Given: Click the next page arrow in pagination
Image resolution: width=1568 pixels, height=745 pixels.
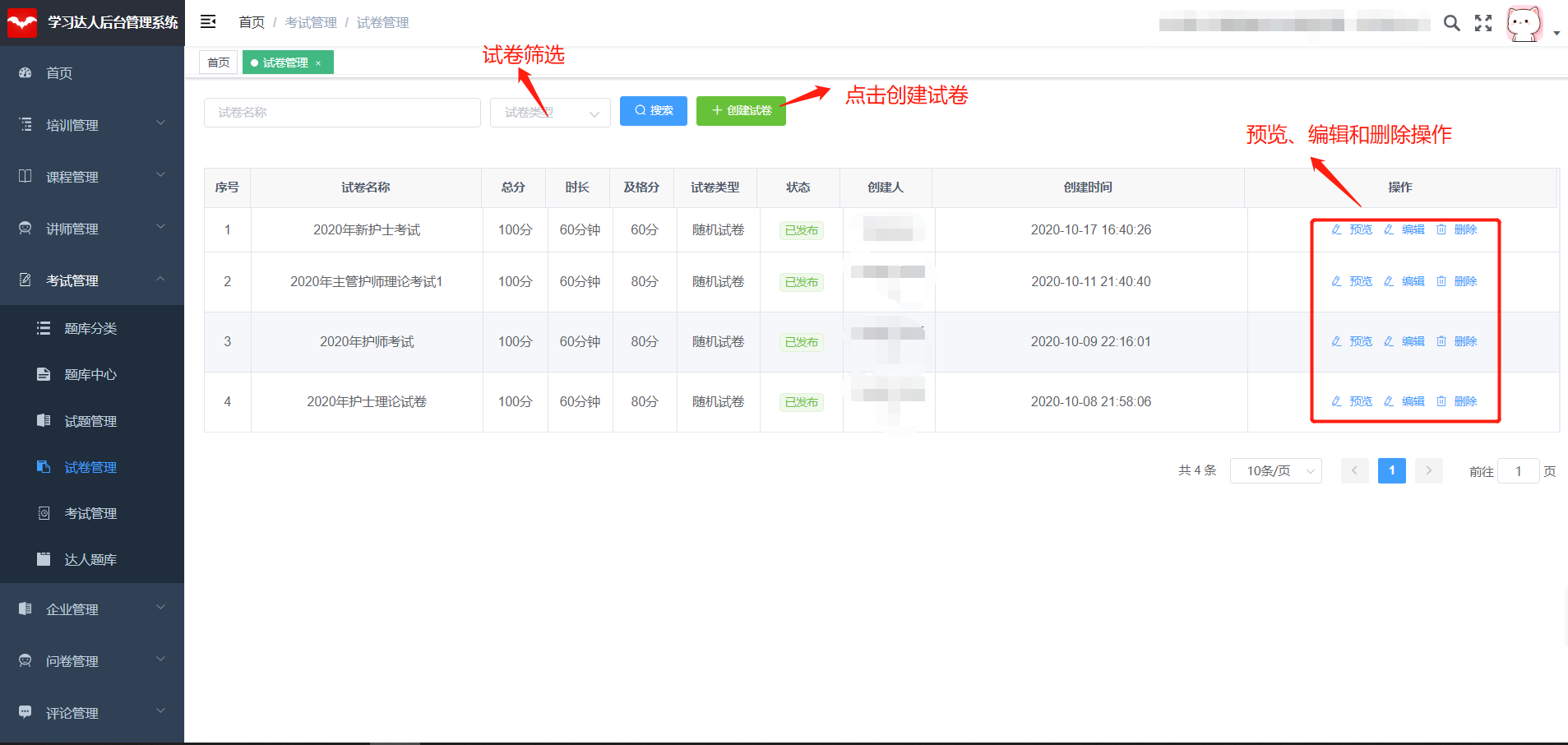Looking at the screenshot, I should pos(1429,470).
